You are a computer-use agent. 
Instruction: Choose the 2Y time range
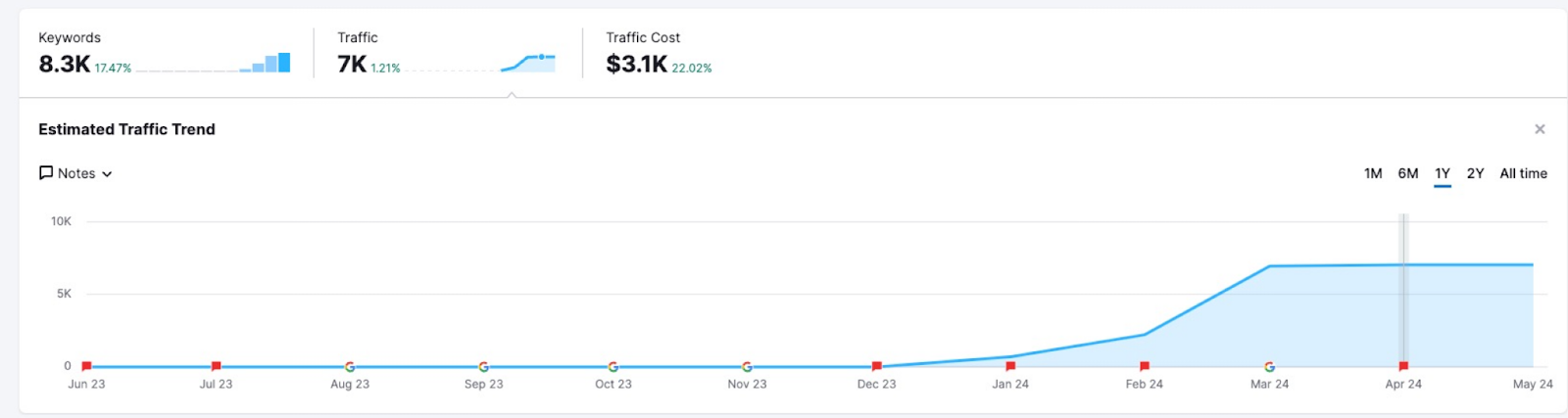coord(1475,173)
